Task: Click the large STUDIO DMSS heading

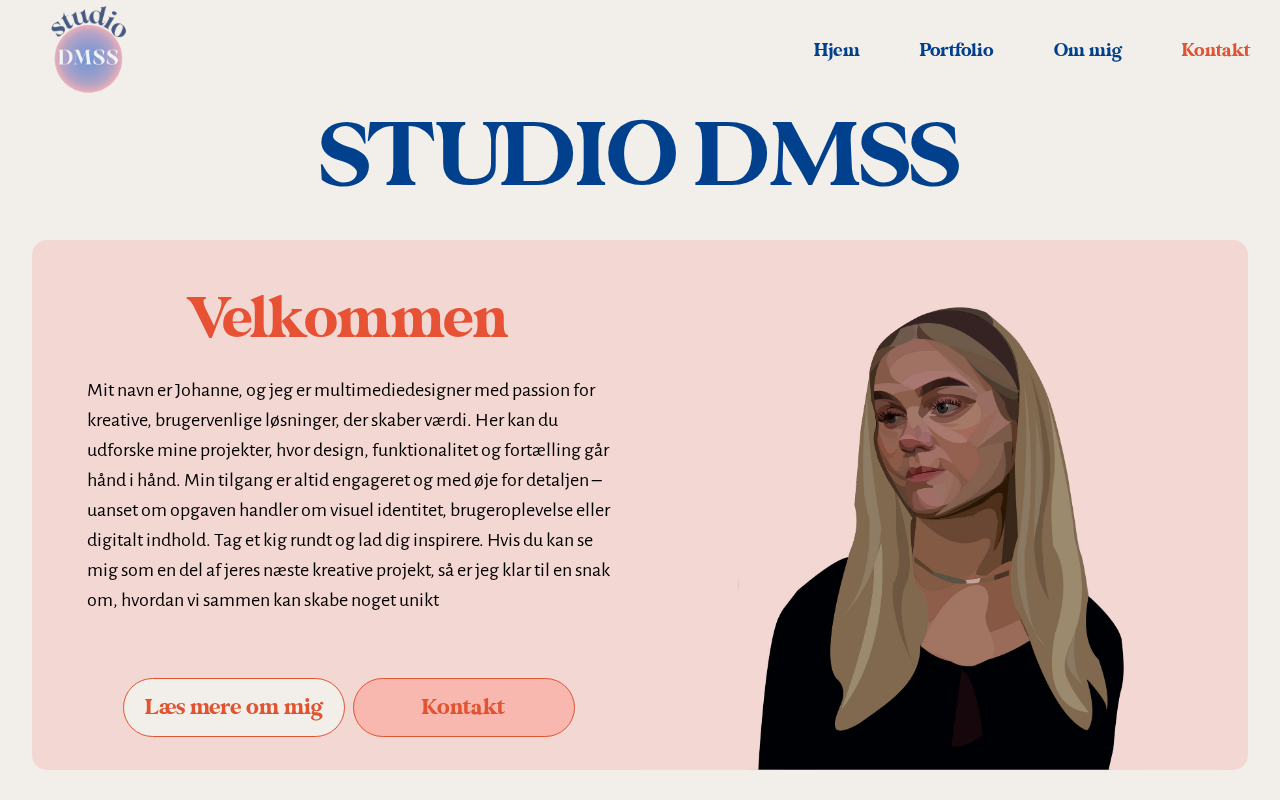Action: pos(640,155)
